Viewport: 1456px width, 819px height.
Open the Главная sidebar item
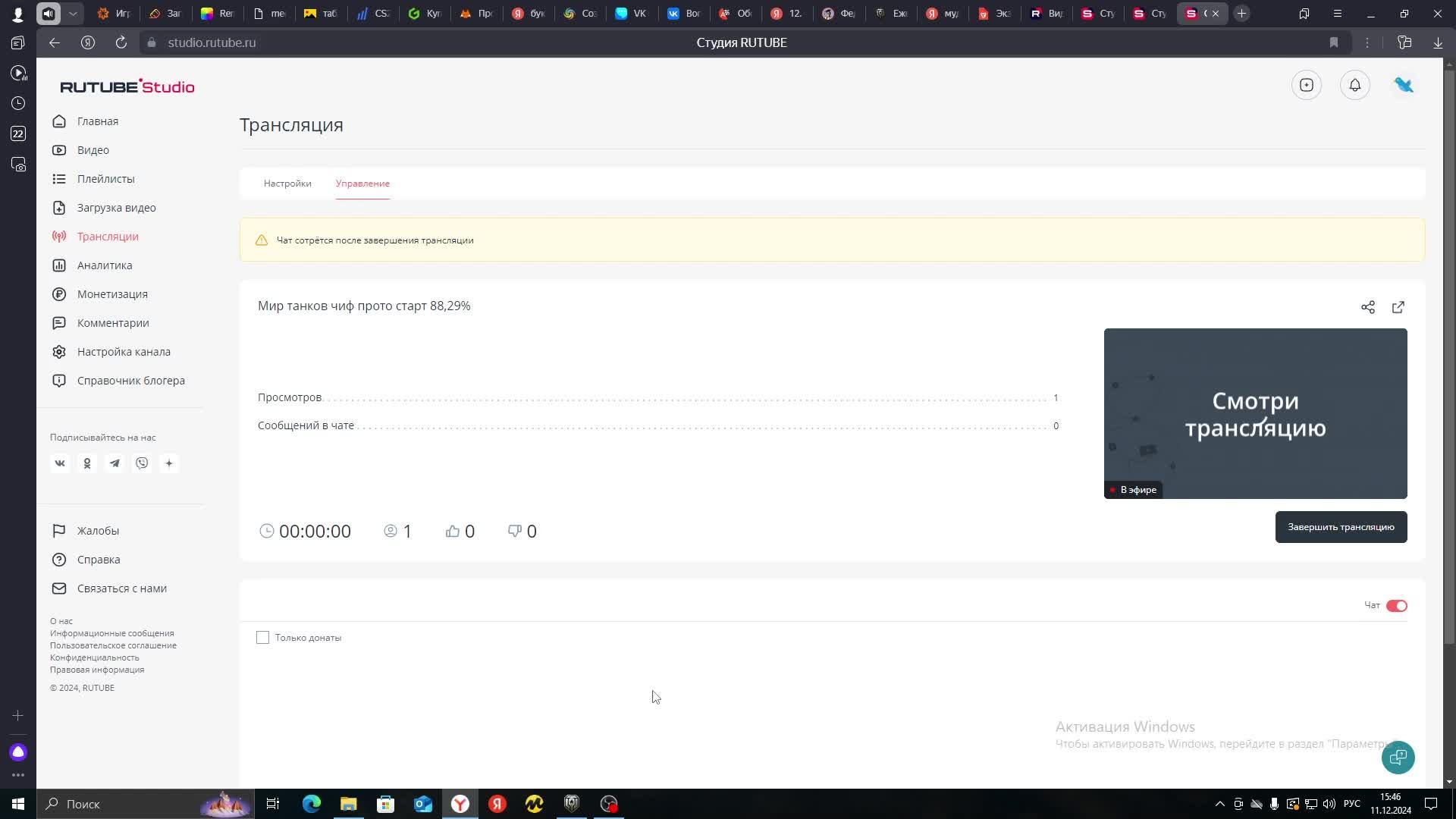coord(97,121)
